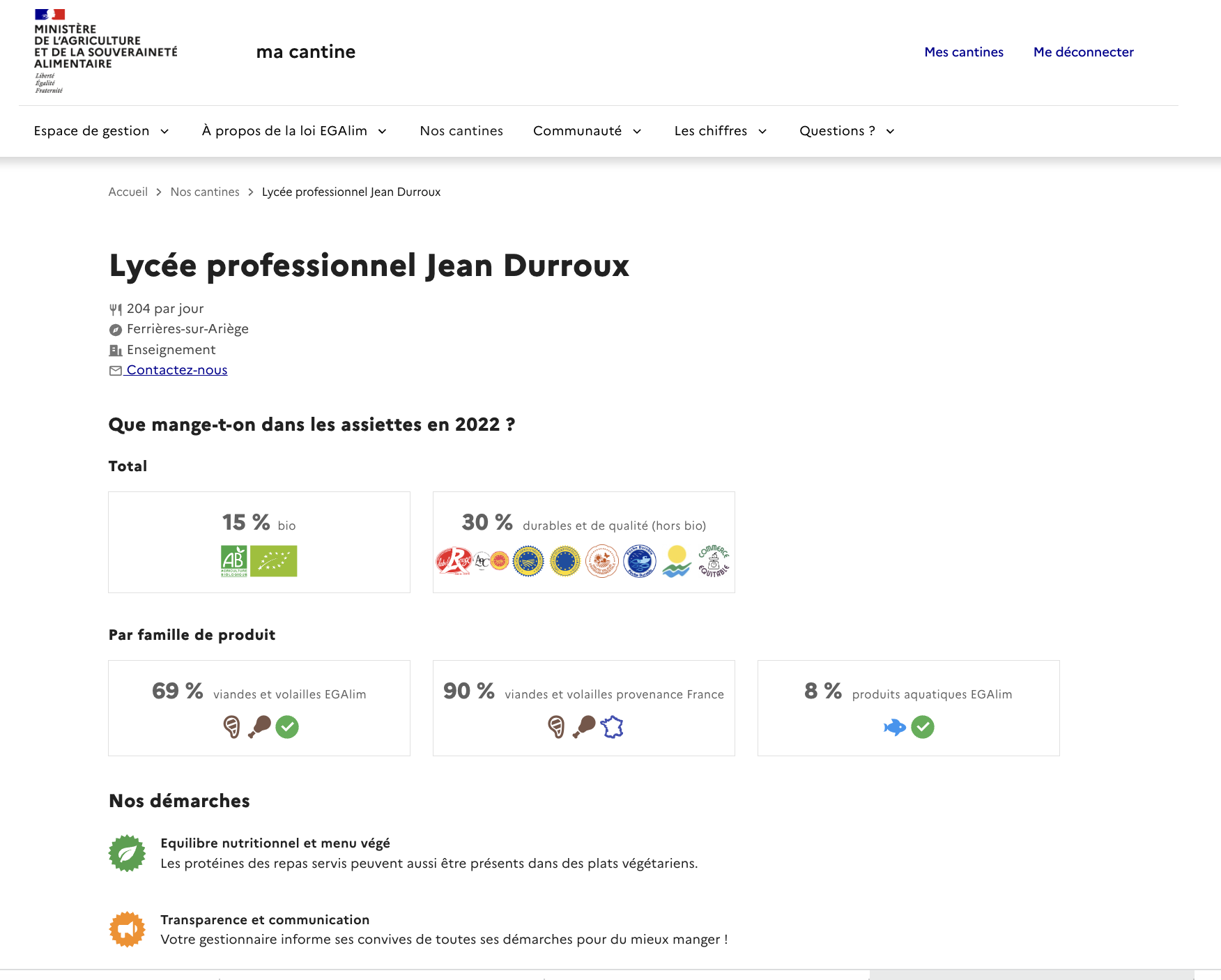Image resolution: width=1221 pixels, height=980 pixels.
Task: Open the À propos de la loi EGAlim dropdown
Action: pyautogui.click(x=294, y=131)
